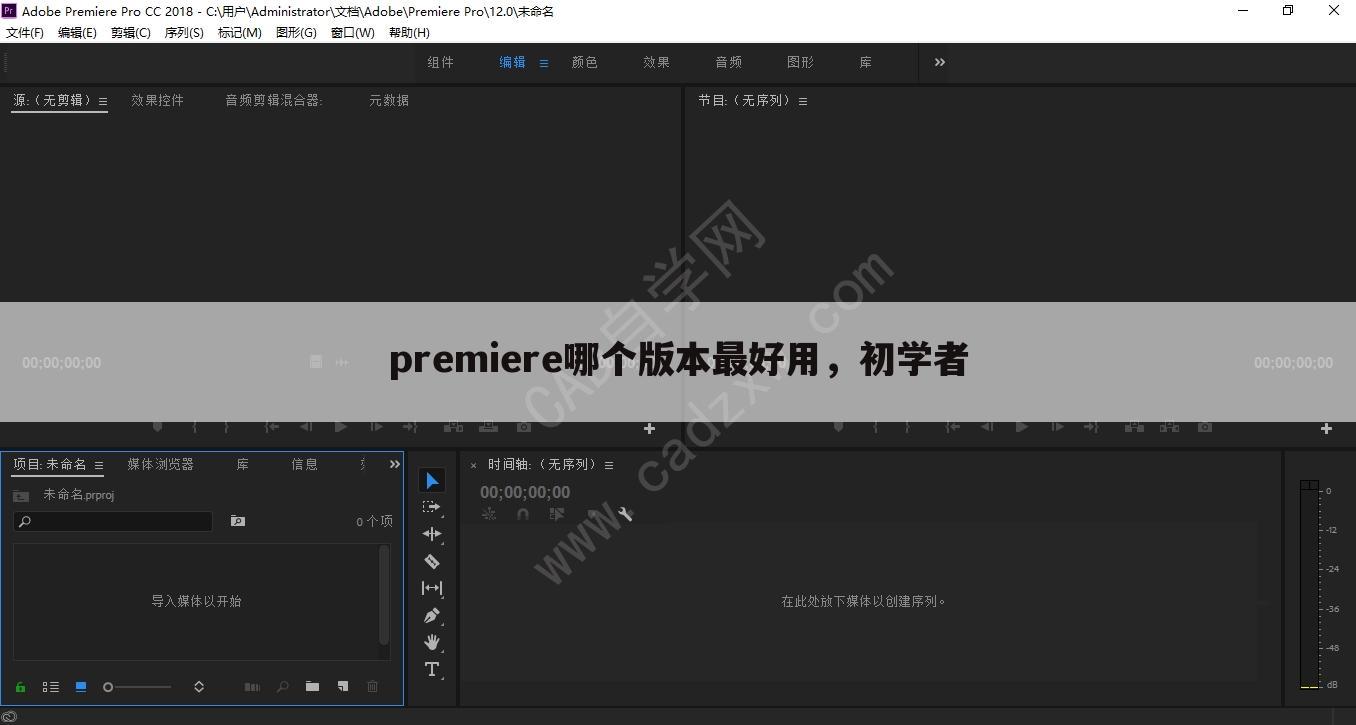
Task: Click Overwrite button in the Source monitor
Action: point(488,426)
